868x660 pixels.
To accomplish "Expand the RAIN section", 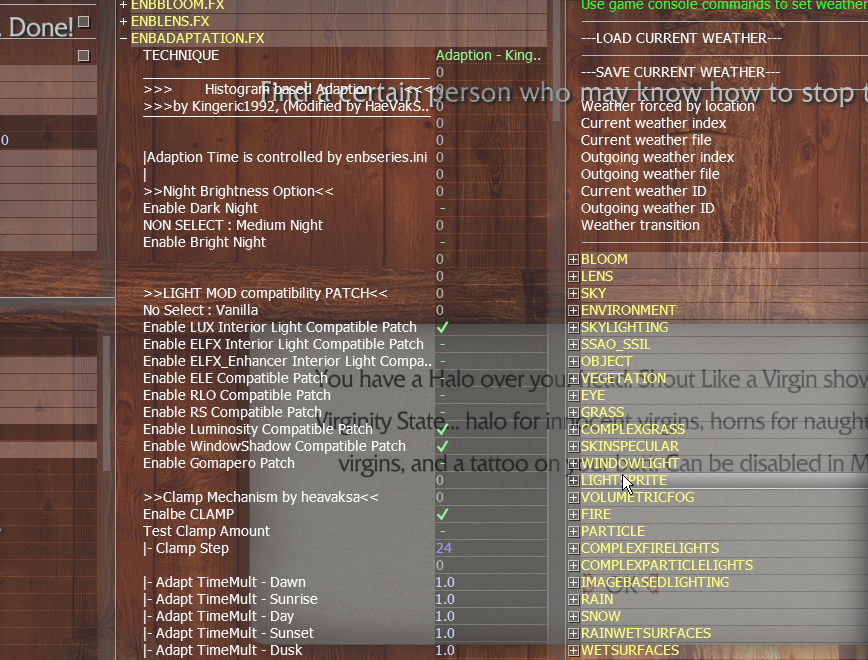I will pos(574,600).
